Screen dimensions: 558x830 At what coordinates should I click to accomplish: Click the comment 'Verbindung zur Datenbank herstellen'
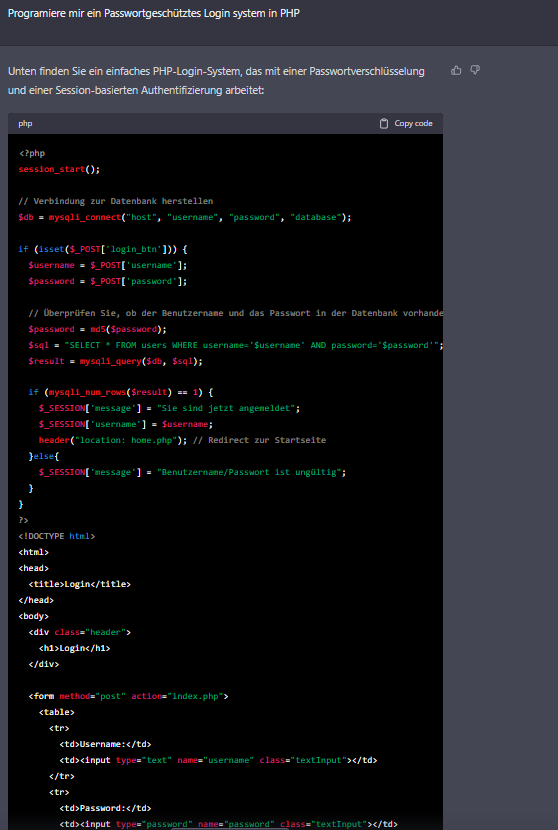coord(116,201)
